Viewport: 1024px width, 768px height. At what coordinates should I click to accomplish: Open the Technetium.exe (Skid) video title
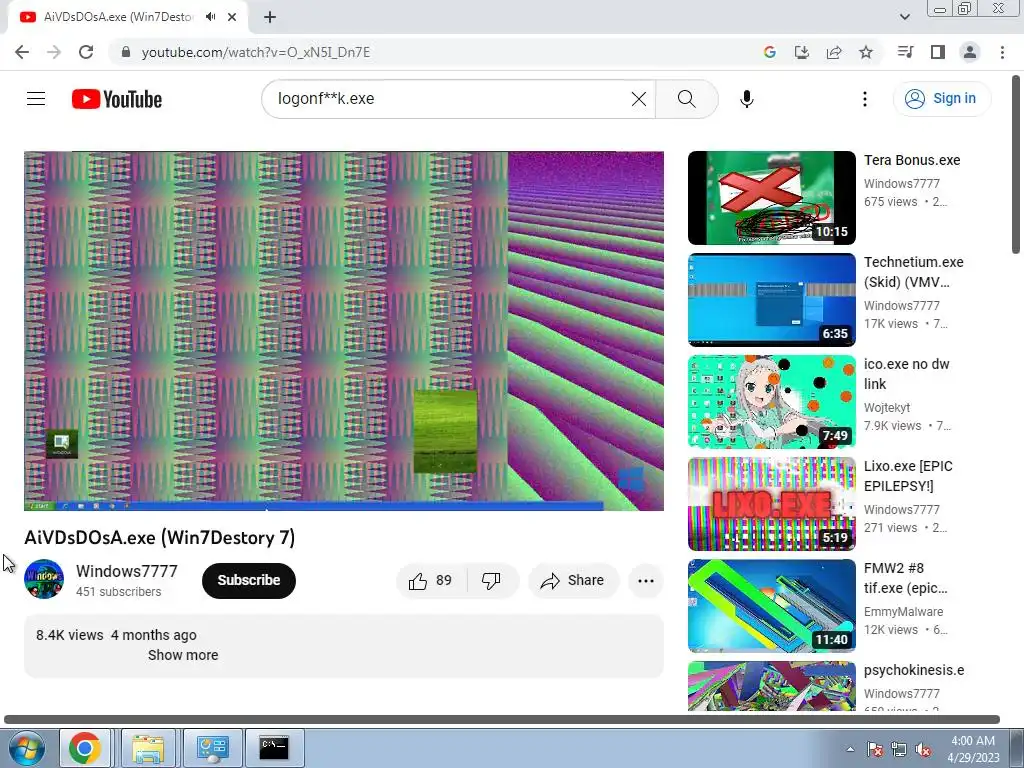(913, 272)
